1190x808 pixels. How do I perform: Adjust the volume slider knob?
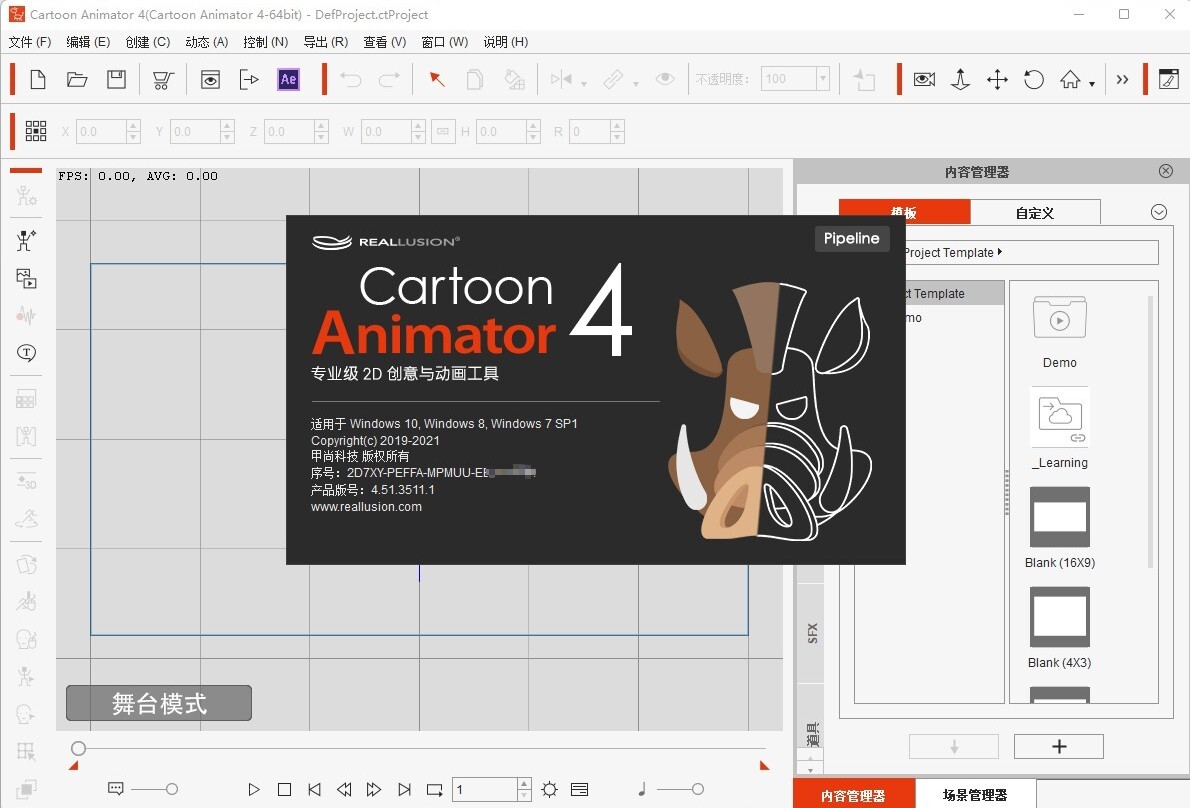pos(697,789)
